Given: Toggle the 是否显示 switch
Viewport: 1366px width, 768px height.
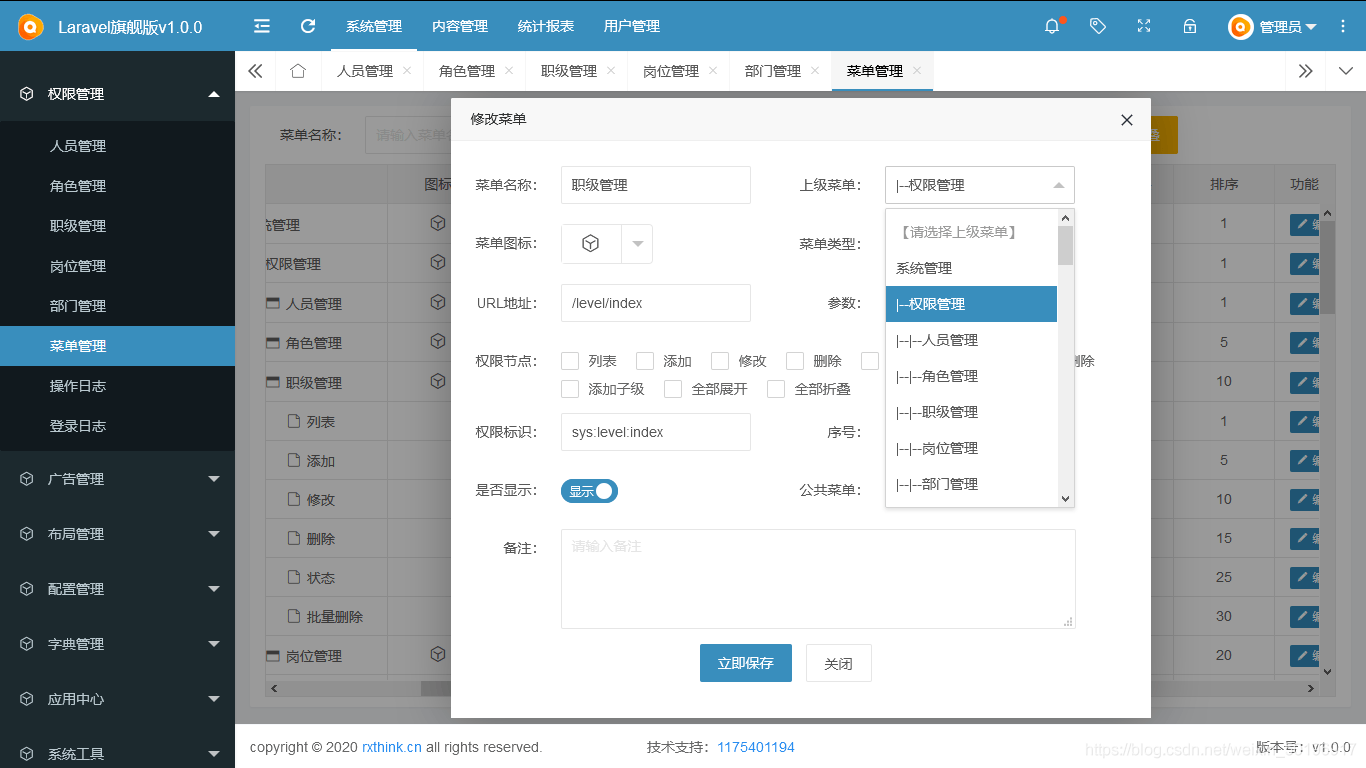Looking at the screenshot, I should pyautogui.click(x=589, y=491).
